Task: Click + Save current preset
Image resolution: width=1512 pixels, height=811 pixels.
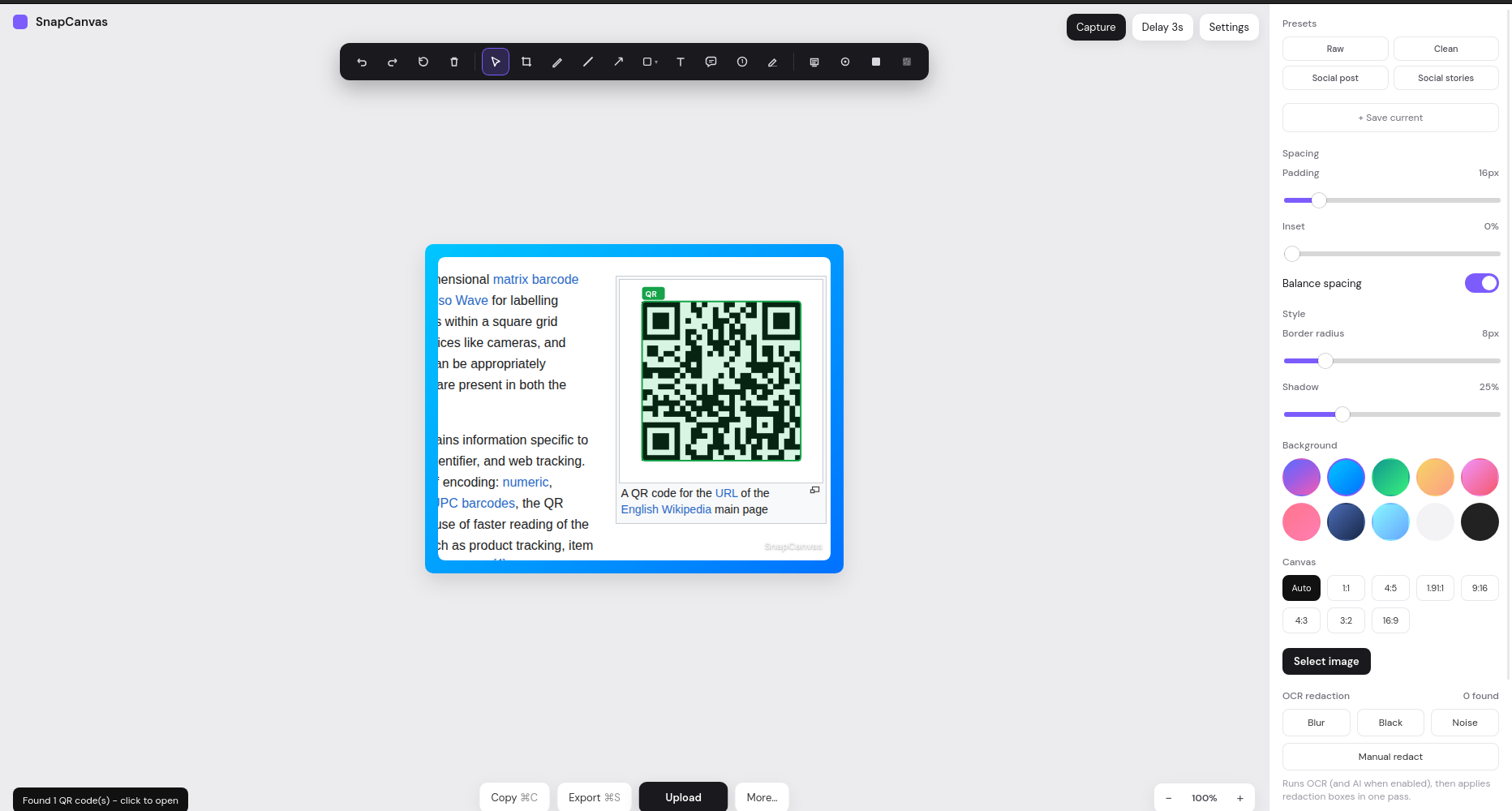Action: pyautogui.click(x=1390, y=118)
